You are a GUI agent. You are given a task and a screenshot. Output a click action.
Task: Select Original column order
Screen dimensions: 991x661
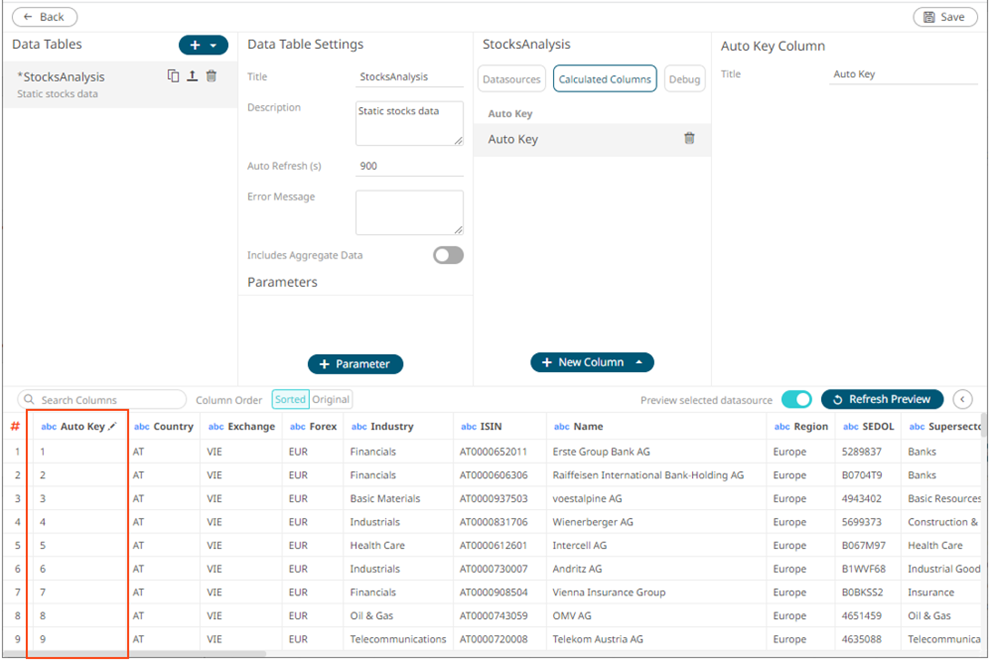coord(331,399)
